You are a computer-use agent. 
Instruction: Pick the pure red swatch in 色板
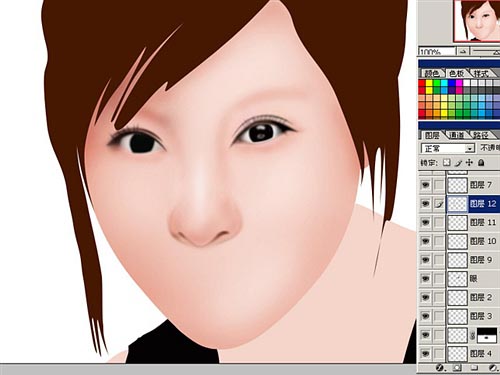tap(422, 83)
